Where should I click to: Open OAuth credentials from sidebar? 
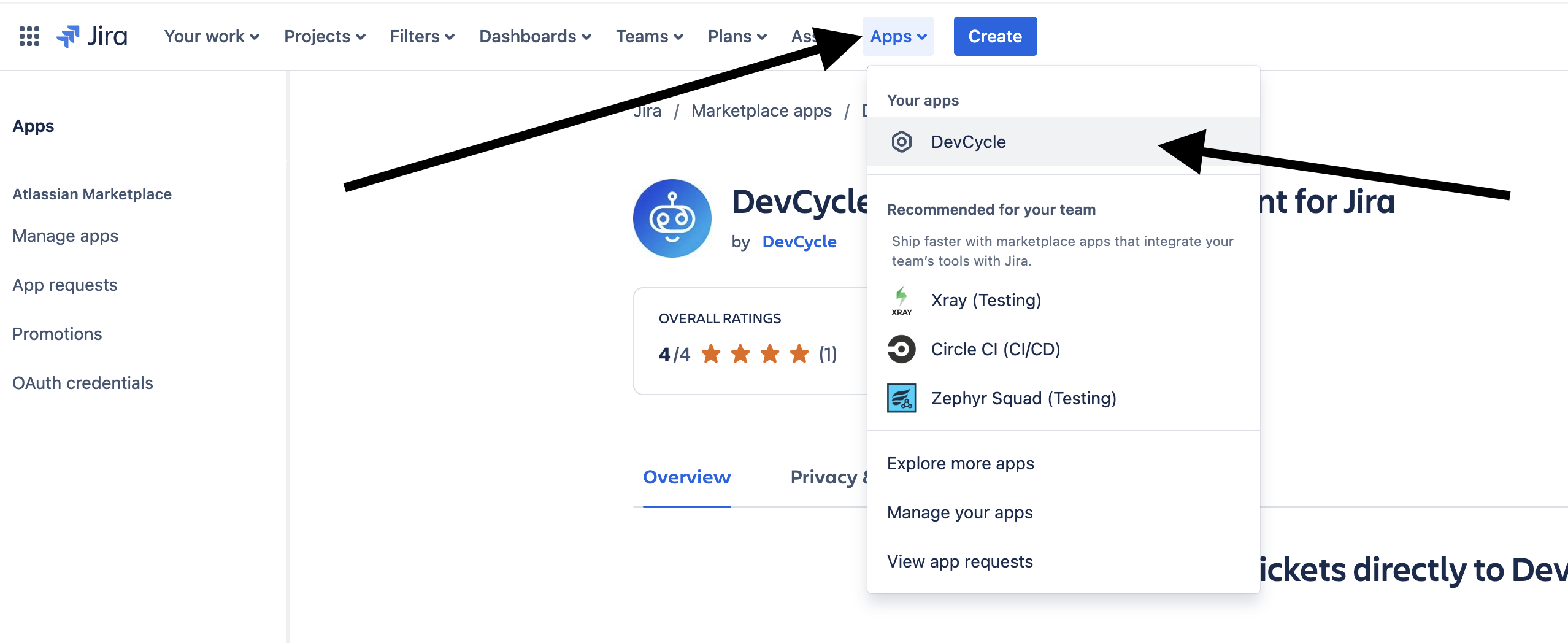(82, 382)
